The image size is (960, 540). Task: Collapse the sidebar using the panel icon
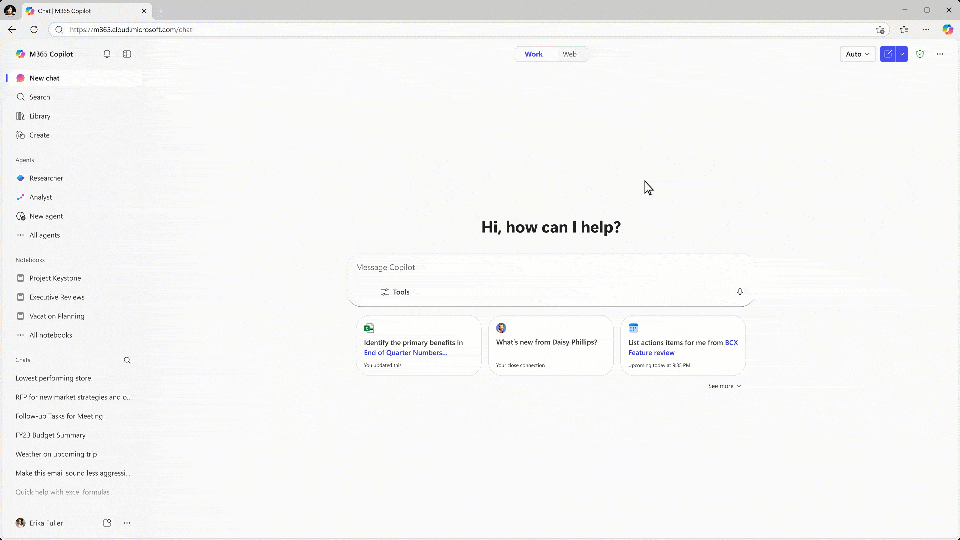pyautogui.click(x=127, y=54)
